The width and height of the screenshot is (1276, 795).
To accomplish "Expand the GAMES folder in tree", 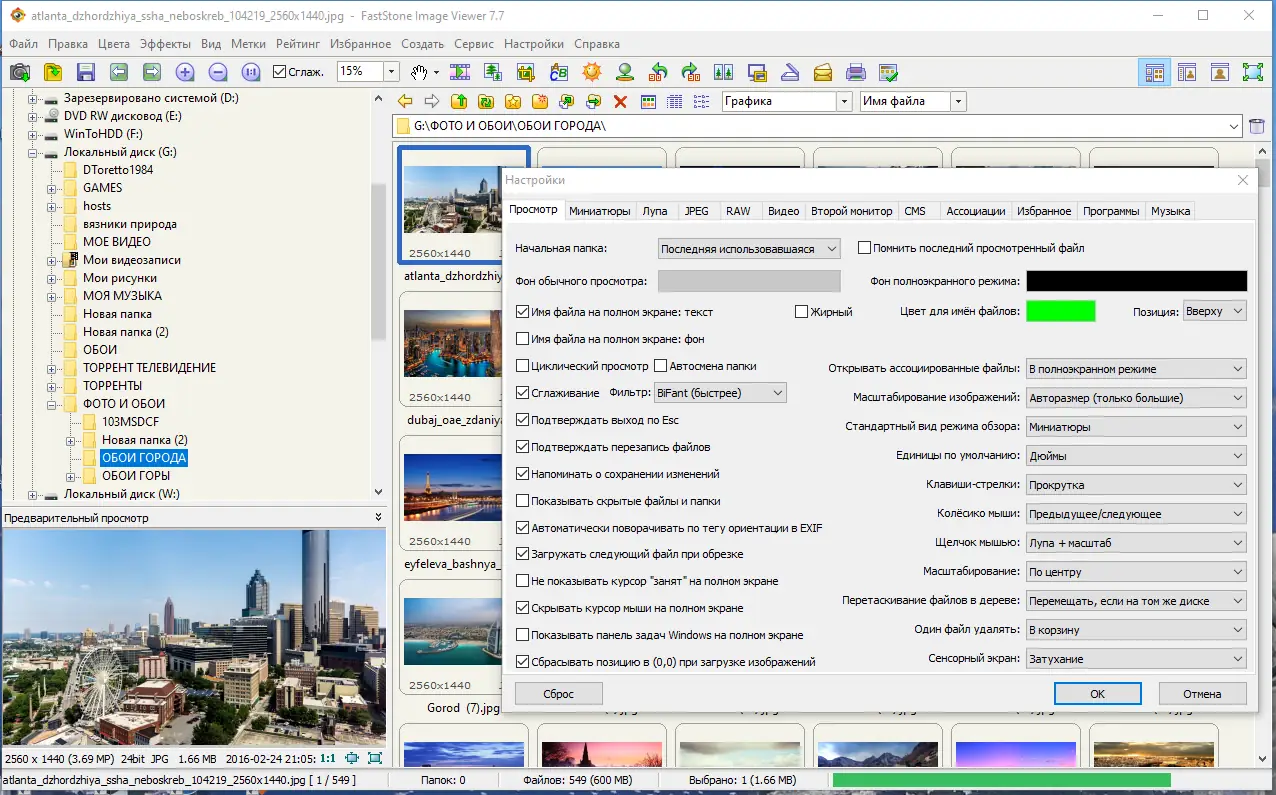I will coord(52,188).
